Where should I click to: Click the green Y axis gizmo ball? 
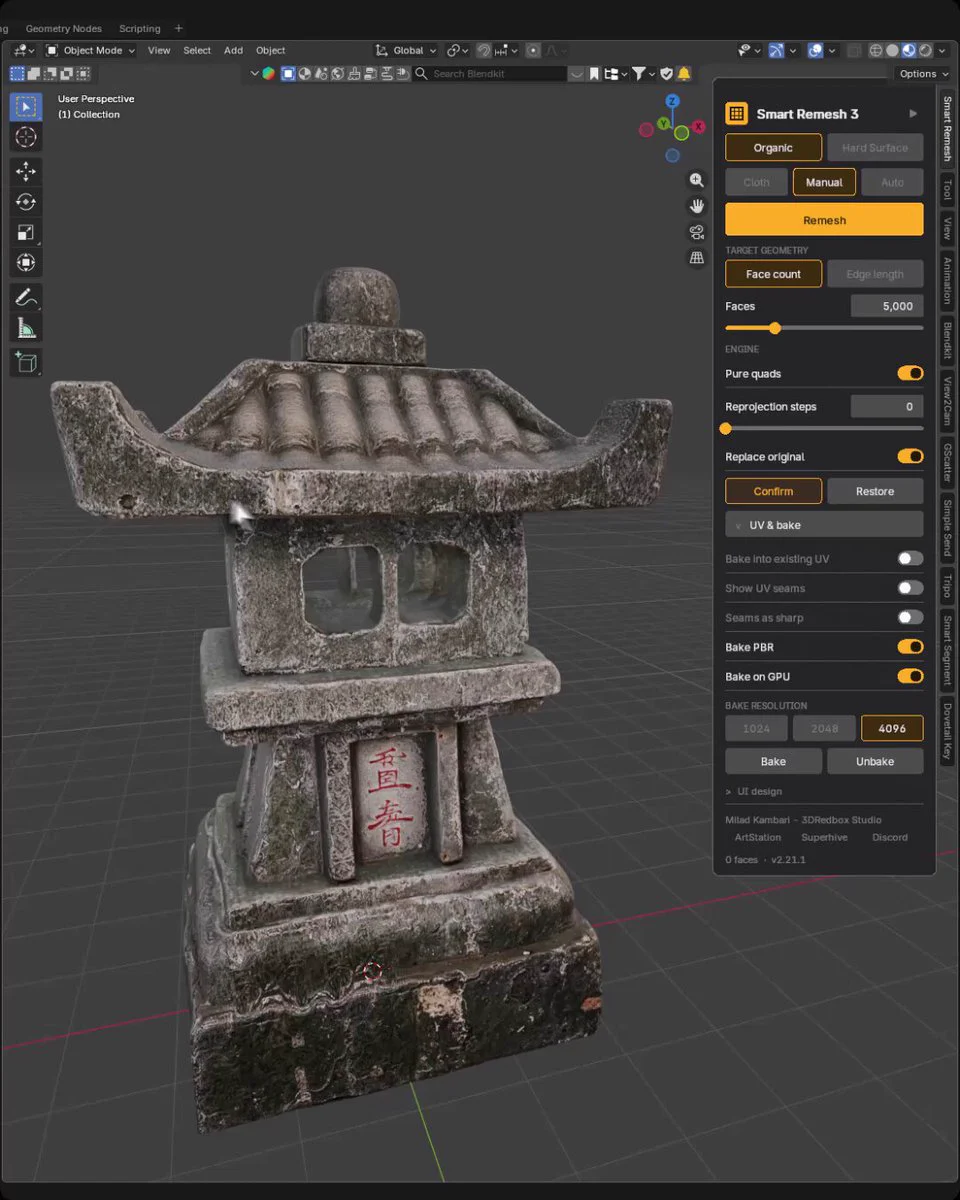[662, 124]
